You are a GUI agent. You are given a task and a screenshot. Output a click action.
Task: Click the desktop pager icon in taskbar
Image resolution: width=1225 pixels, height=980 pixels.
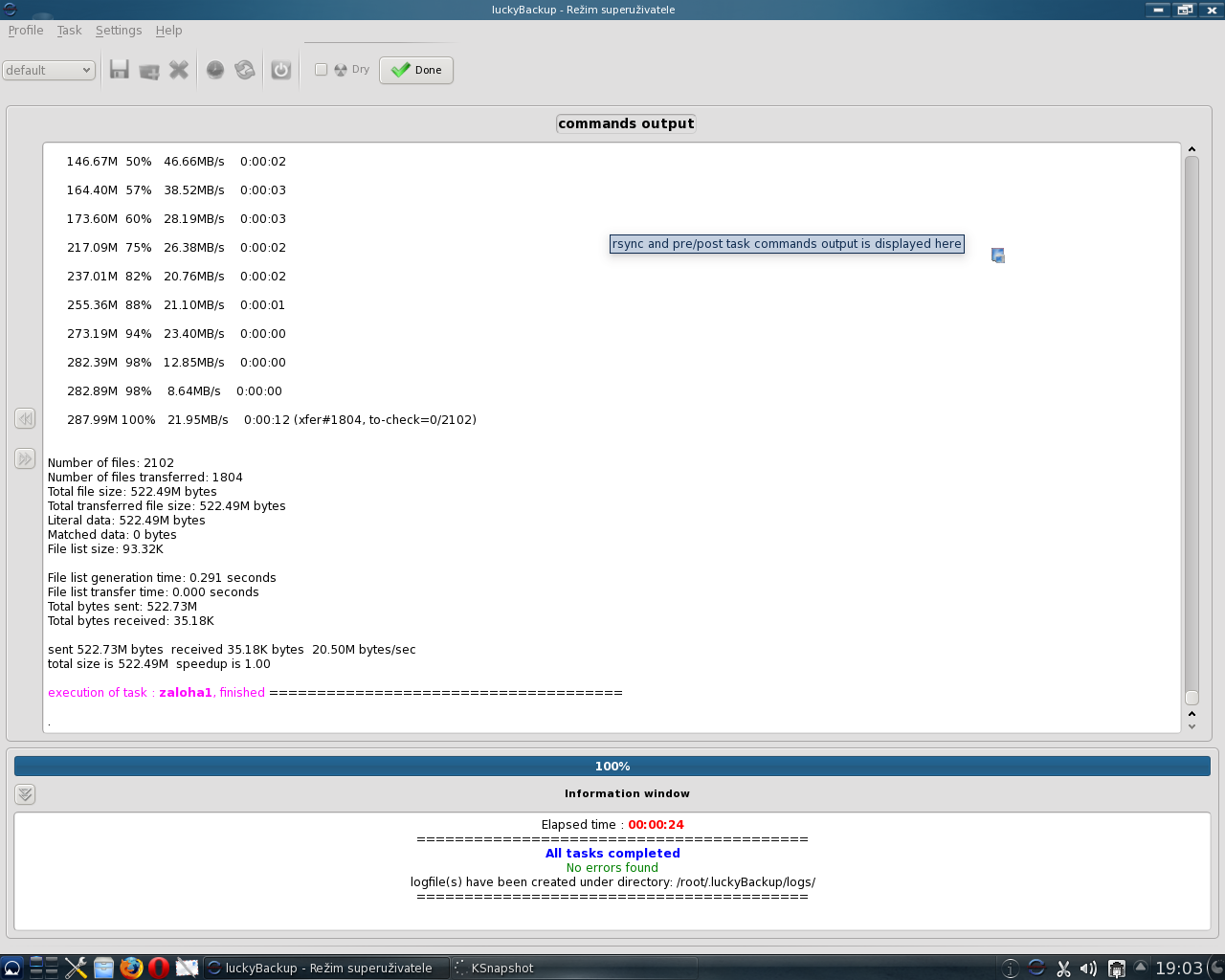click(x=44, y=968)
